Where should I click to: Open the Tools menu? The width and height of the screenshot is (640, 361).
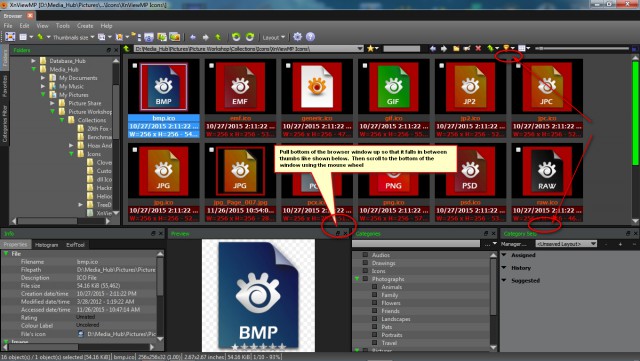(x=62, y=25)
